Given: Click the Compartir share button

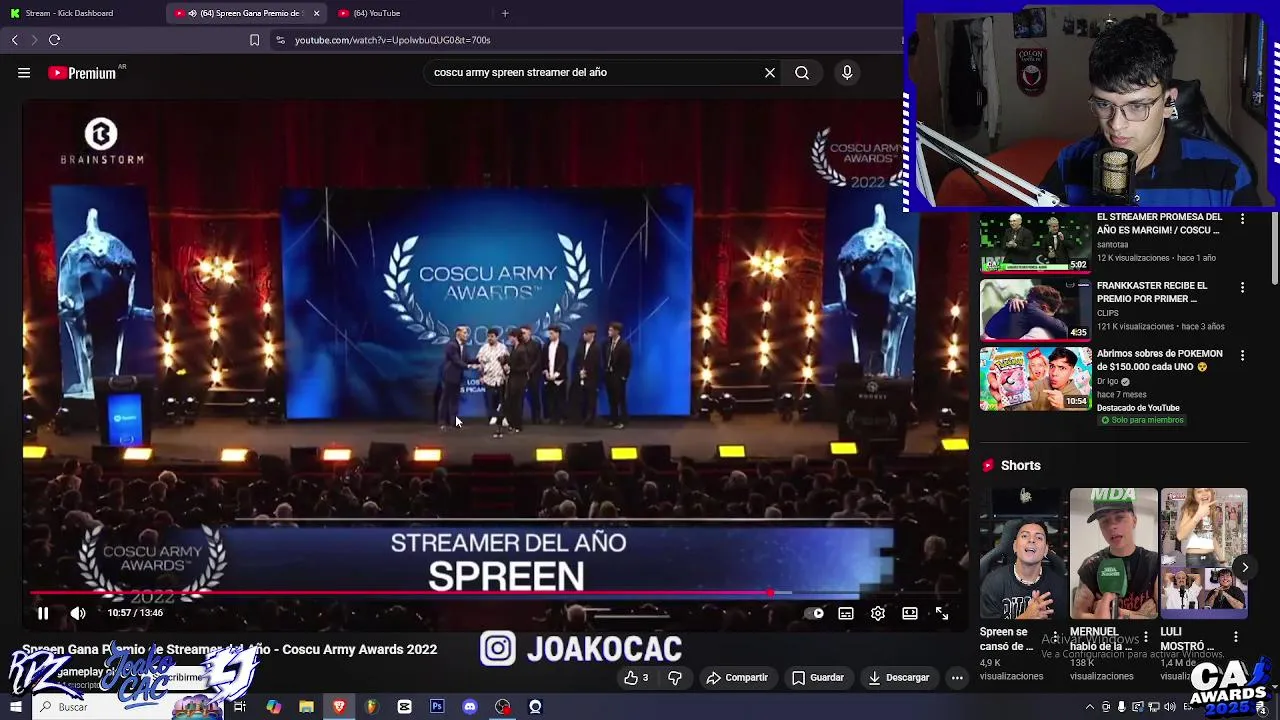Looking at the screenshot, I should point(737,677).
